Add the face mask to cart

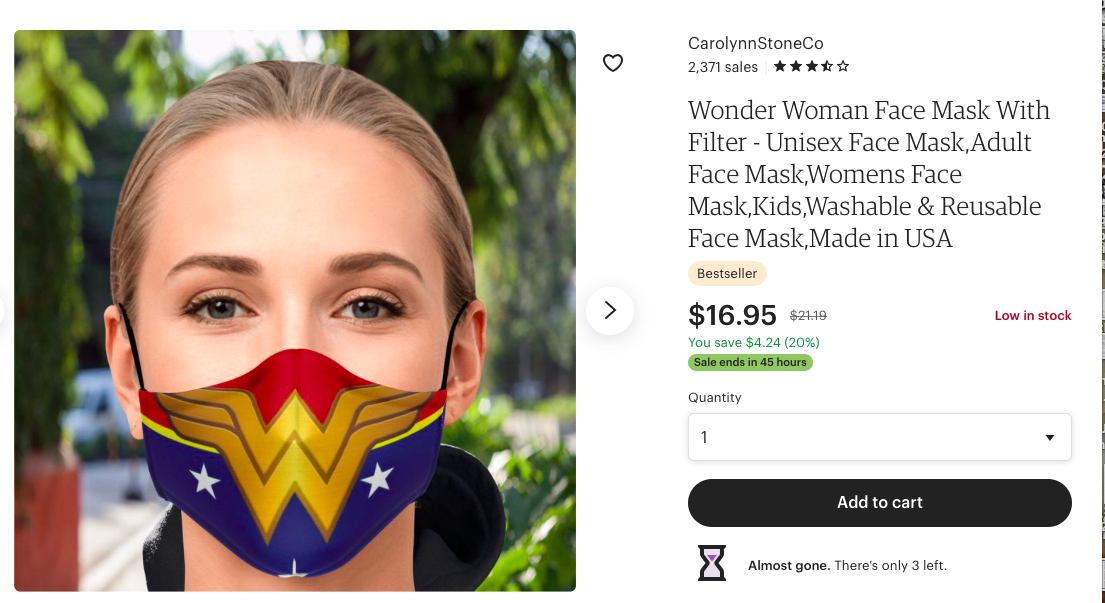[879, 502]
